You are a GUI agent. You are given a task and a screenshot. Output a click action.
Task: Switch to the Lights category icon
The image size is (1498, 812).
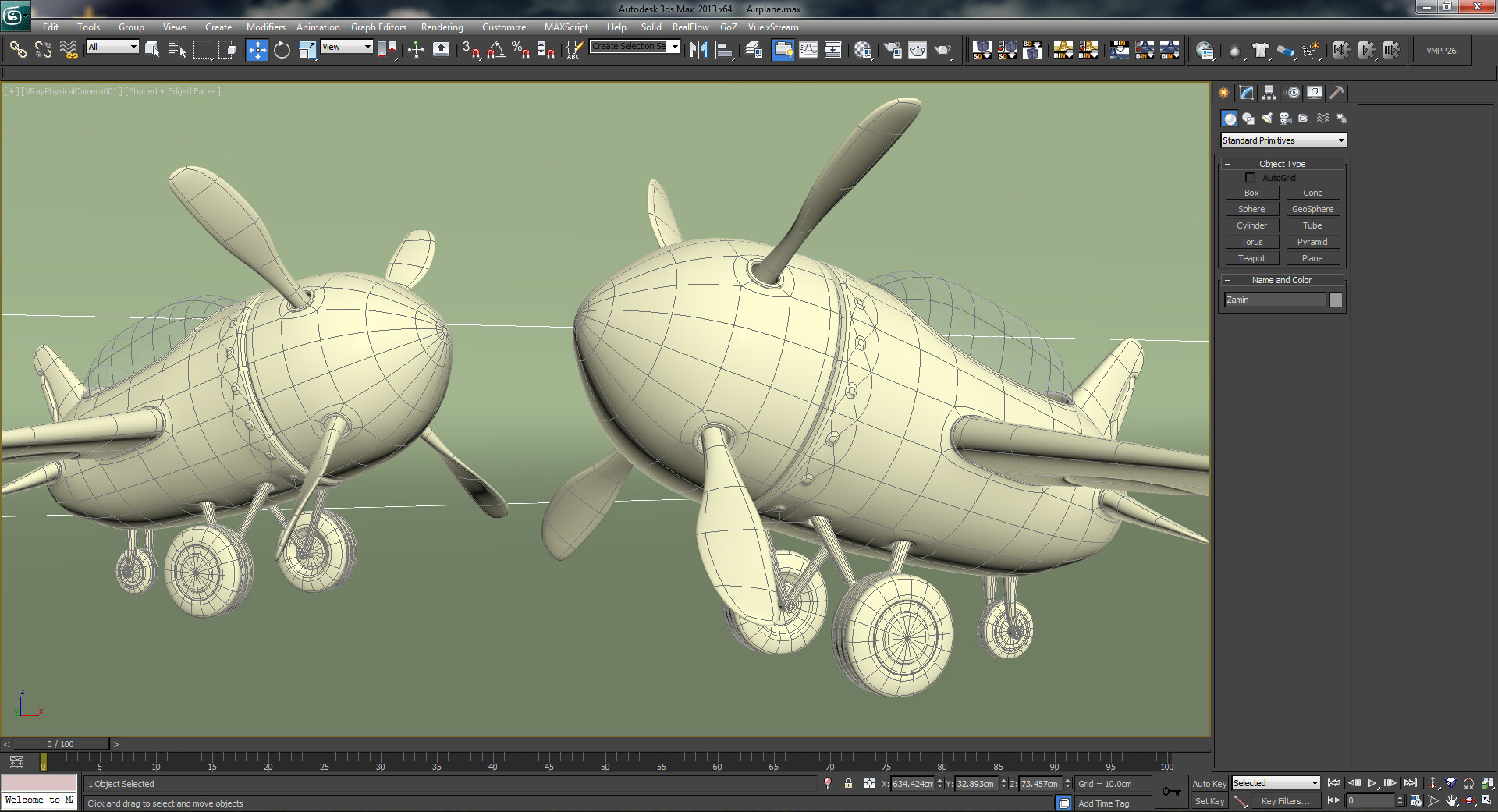tap(1267, 119)
